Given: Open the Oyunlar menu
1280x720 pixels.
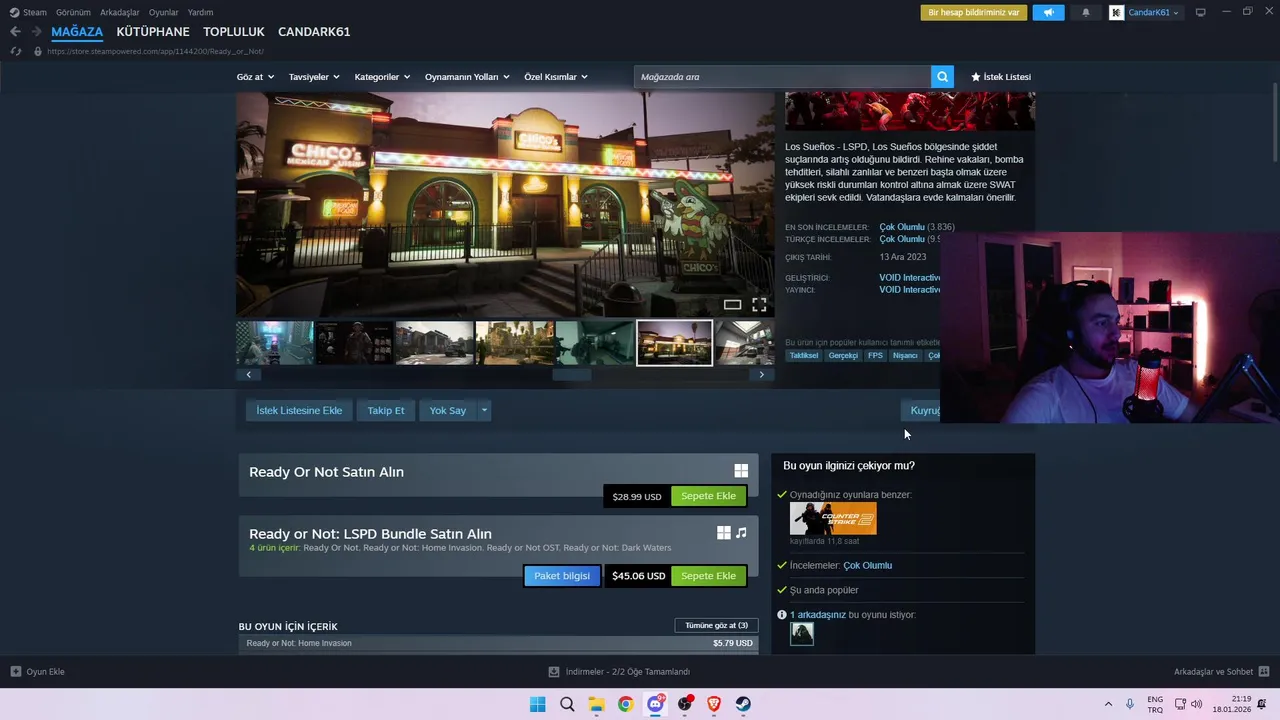Looking at the screenshot, I should point(164,13).
